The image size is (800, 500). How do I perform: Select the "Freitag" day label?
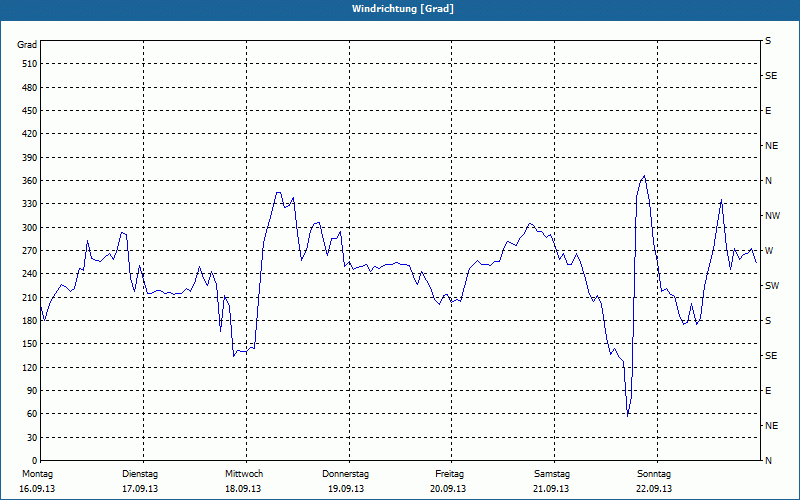(x=449, y=474)
